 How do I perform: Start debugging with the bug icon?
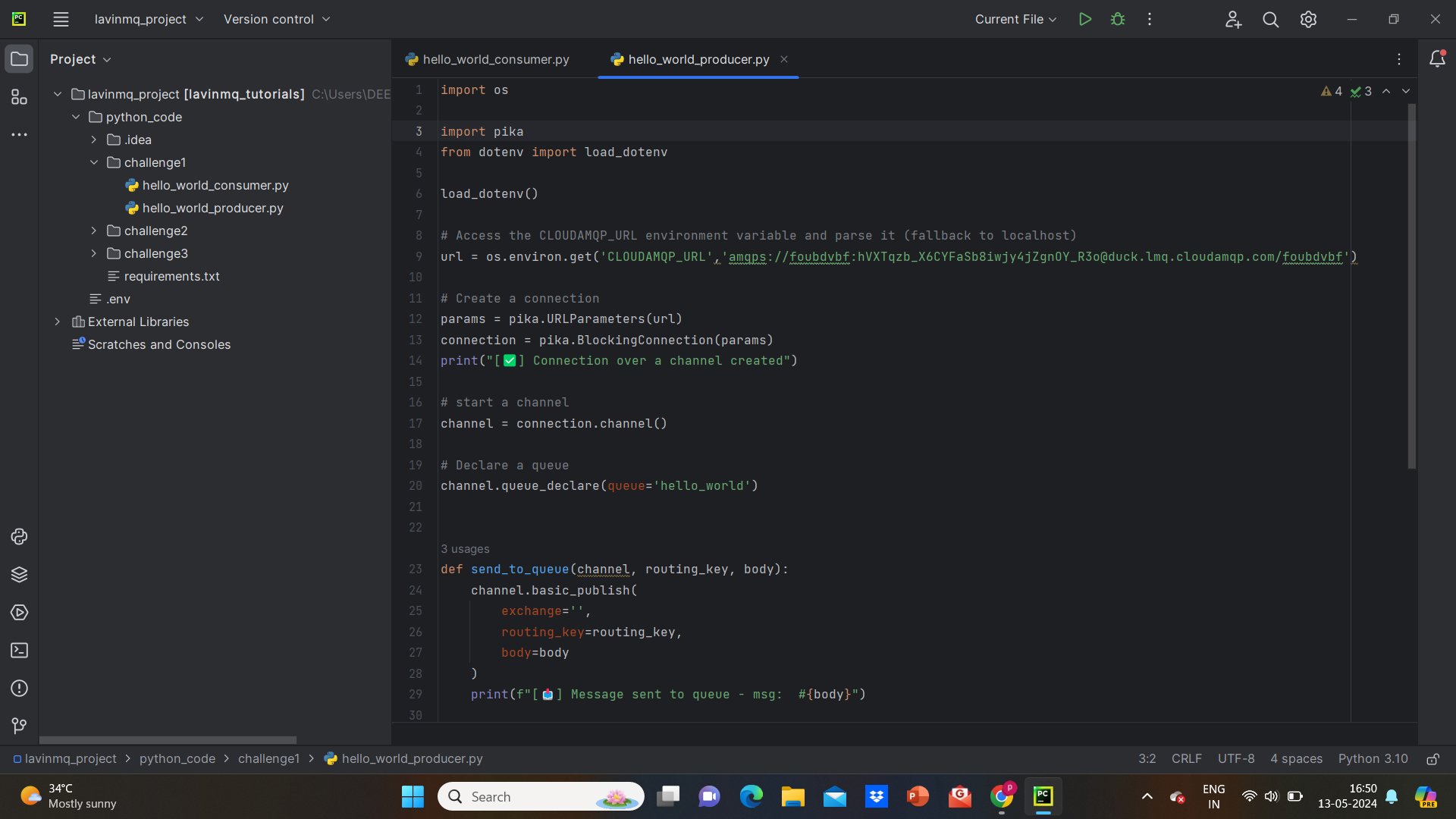coord(1118,19)
